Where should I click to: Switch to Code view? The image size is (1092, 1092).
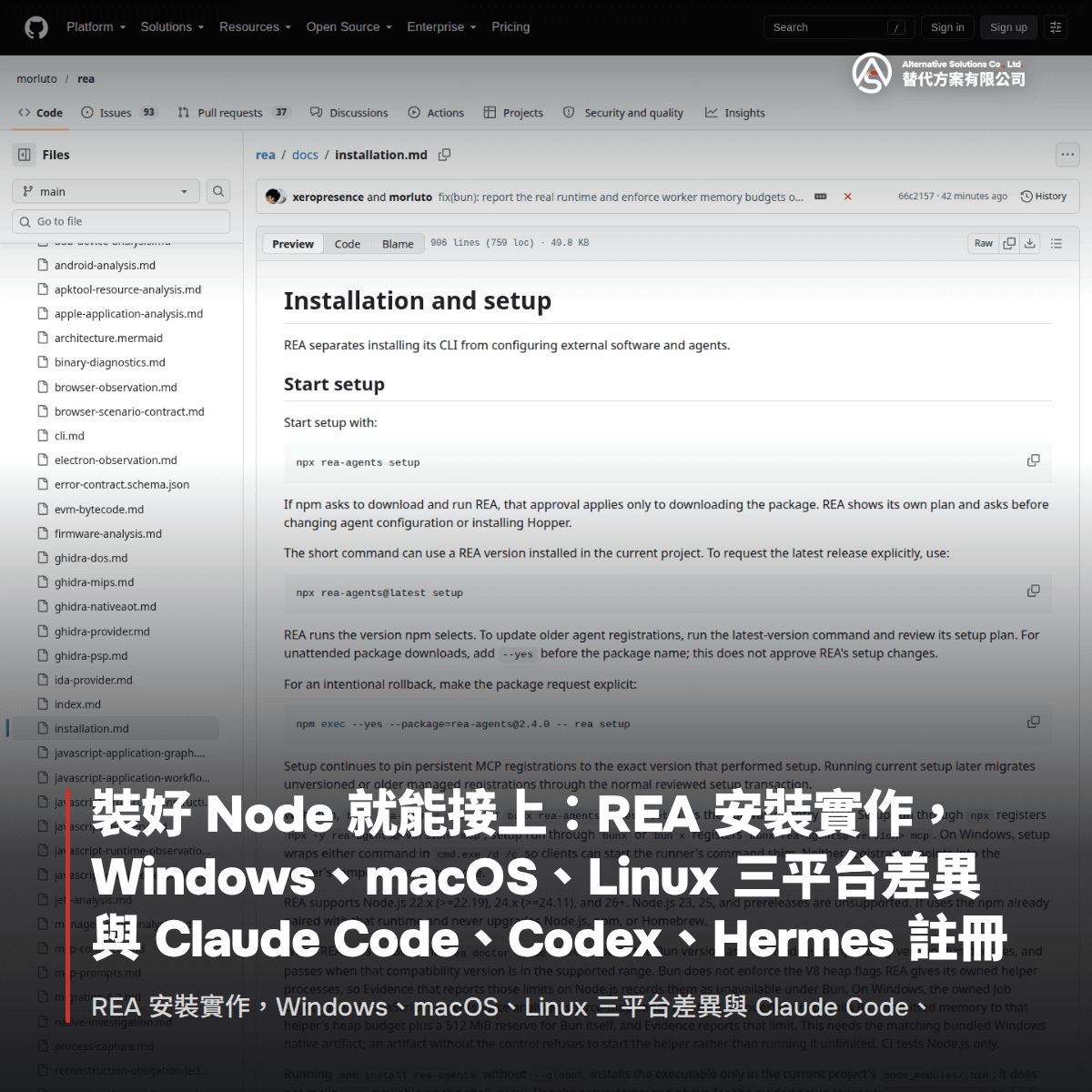coord(347,244)
